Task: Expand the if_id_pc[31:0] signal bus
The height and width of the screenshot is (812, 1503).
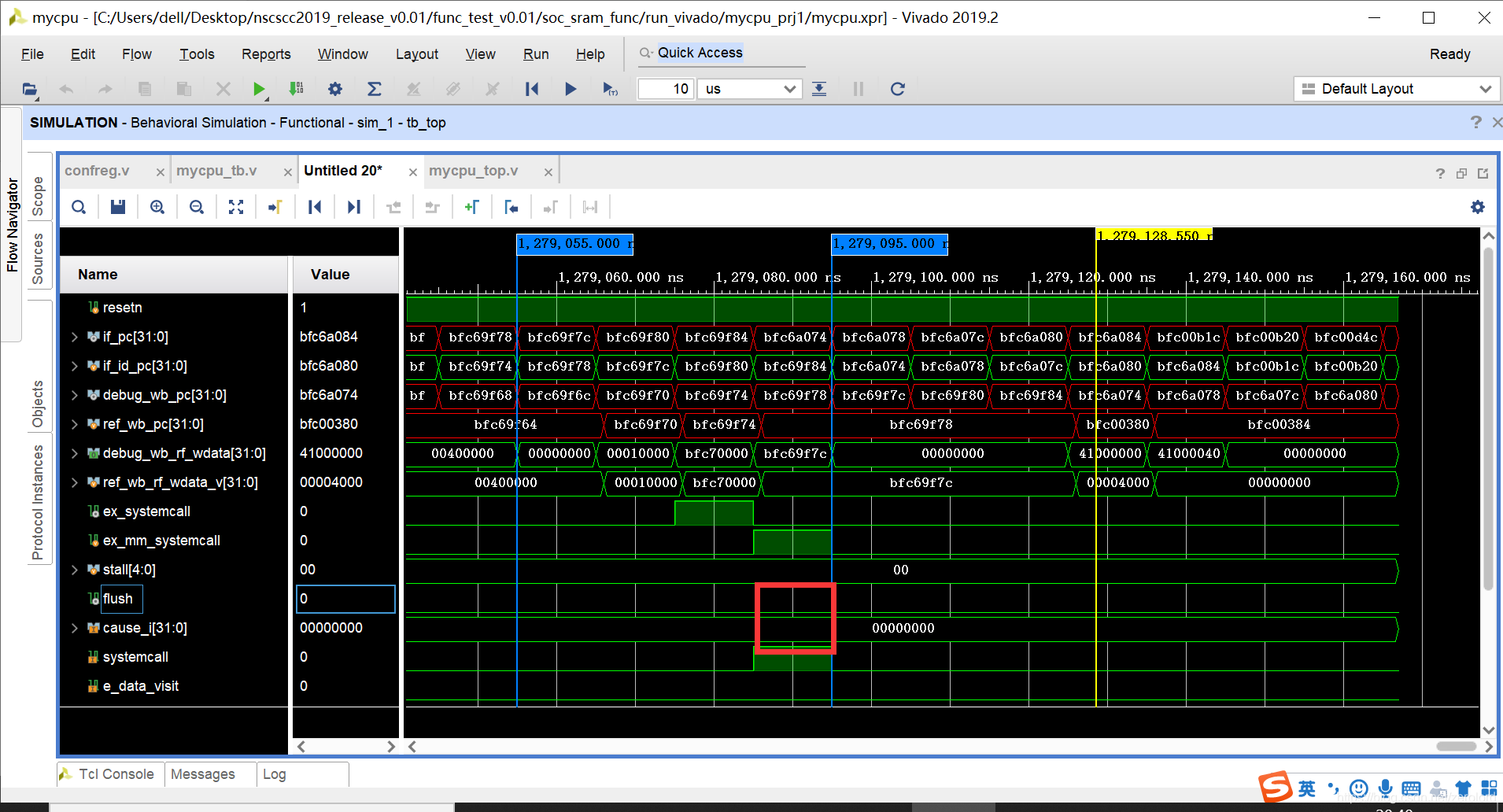Action: [75, 366]
